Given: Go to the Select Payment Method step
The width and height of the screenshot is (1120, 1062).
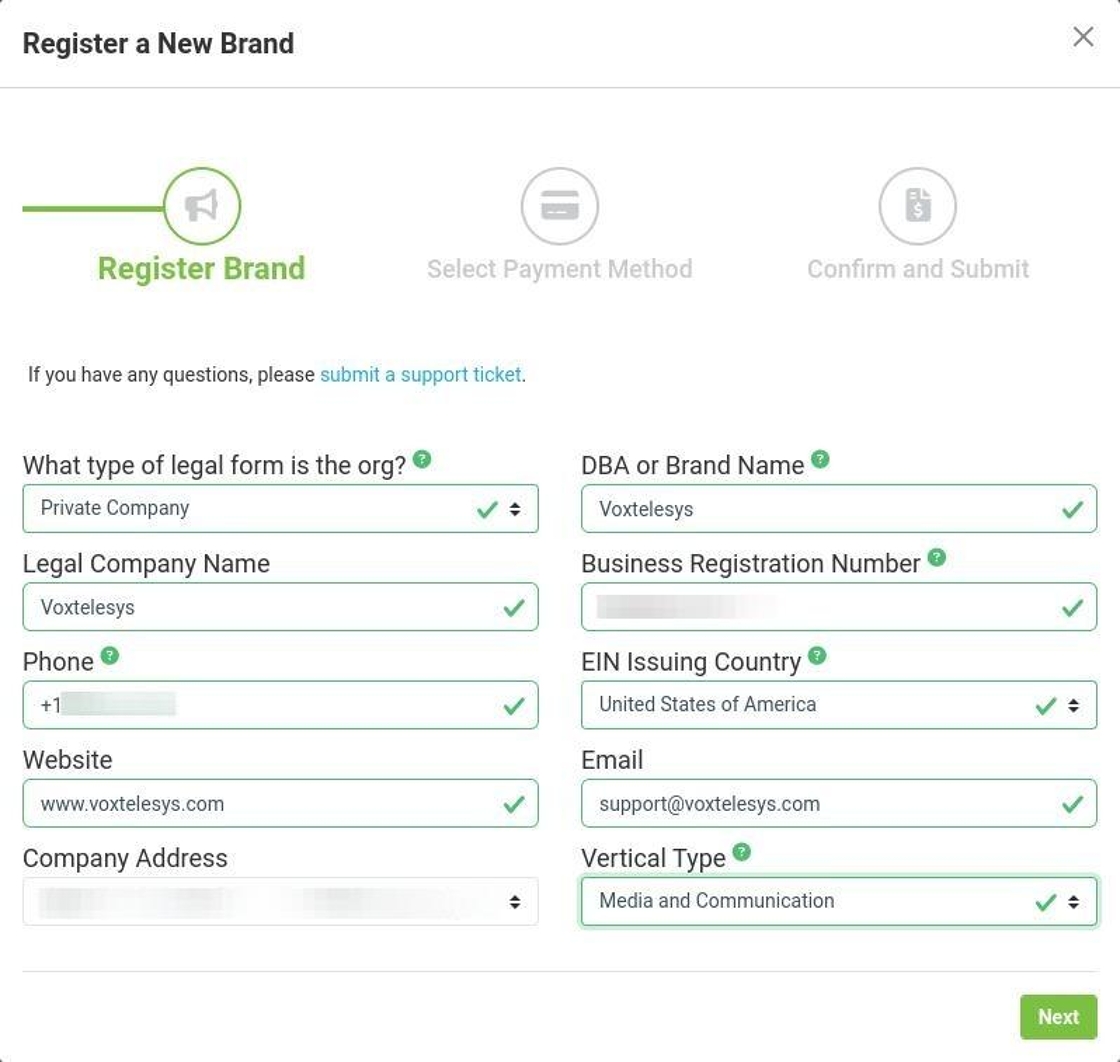Looking at the screenshot, I should pyautogui.click(x=559, y=269).
